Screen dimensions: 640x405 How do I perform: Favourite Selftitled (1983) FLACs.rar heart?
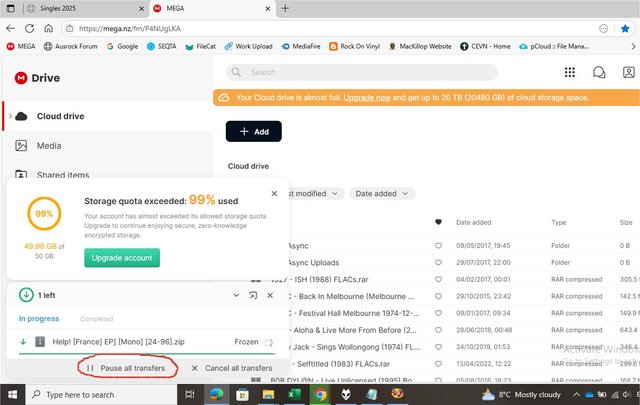438,364
